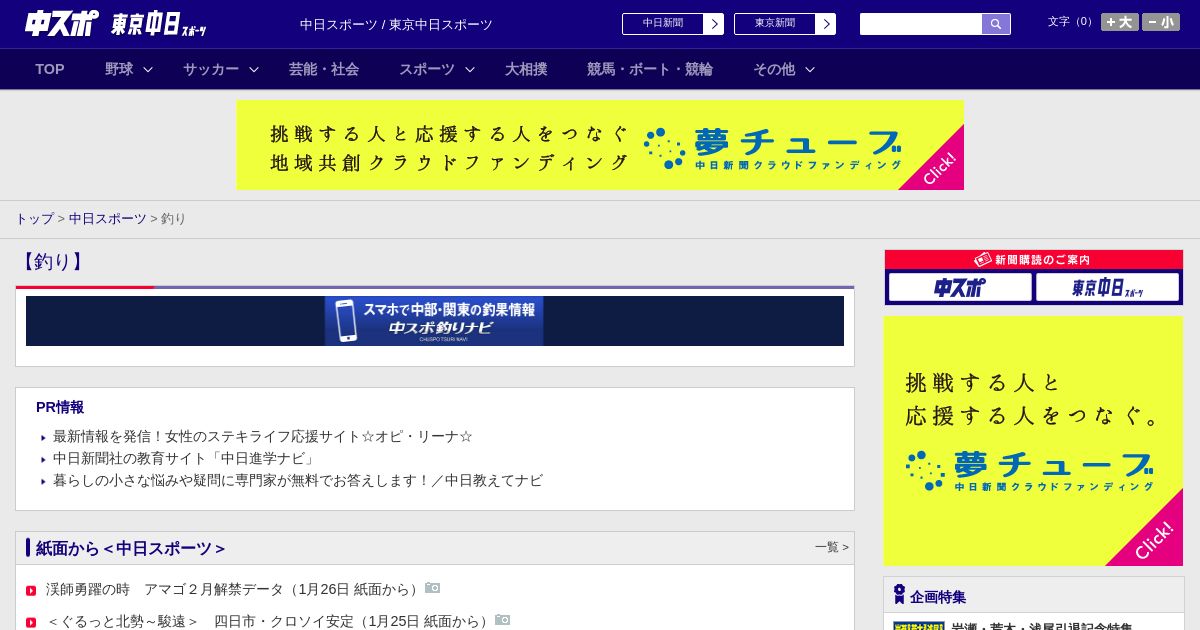The width and height of the screenshot is (1200, 630).
Task: Expand the 野球 dropdown chevron
Action: click(148, 69)
